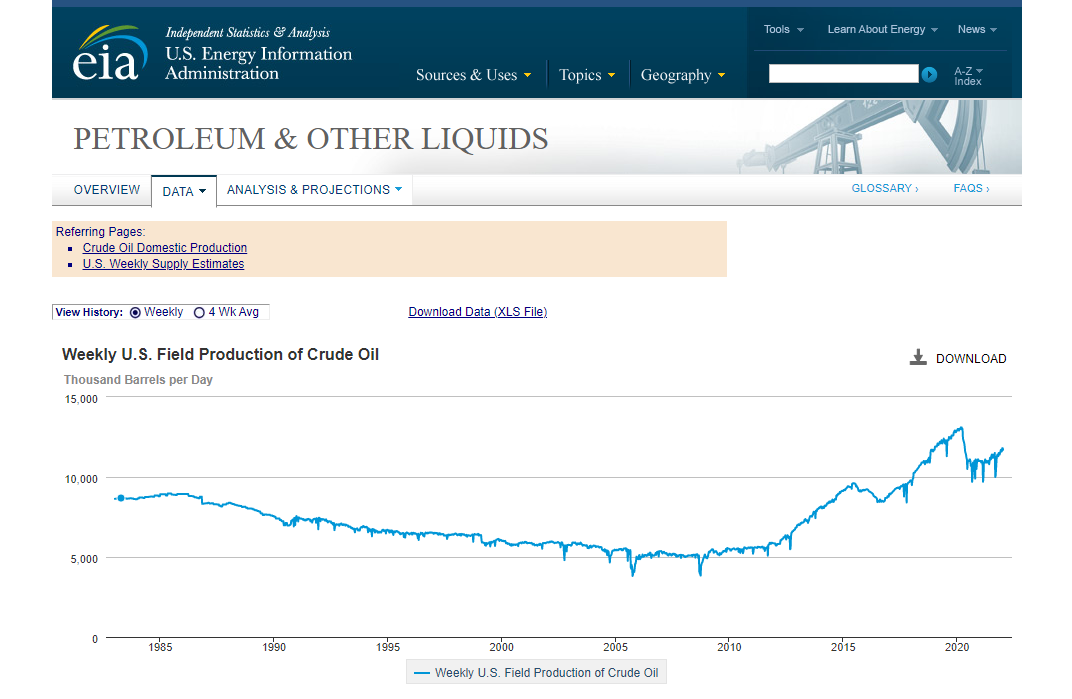Screen dimensions: 1072x699
Task: Click the legend line for Weekly Field Production
Action: pyautogui.click(x=422, y=673)
